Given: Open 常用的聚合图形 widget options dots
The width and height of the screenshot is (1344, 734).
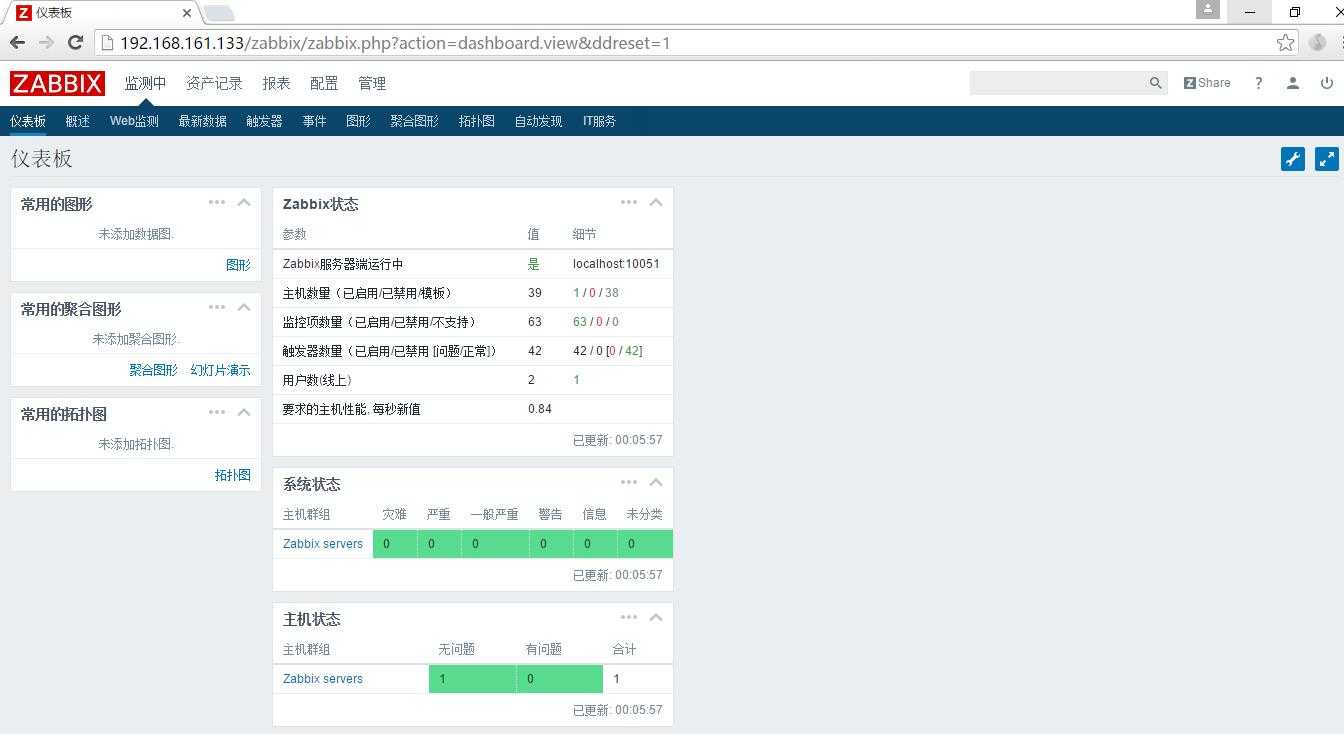Looking at the screenshot, I should (x=217, y=307).
